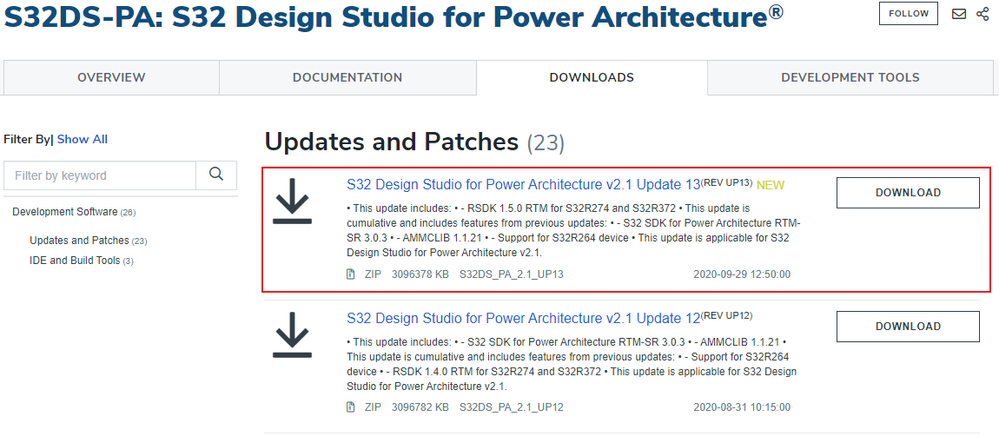Open the DOCUMENTATION tab
This screenshot has height=436, width=999.
(x=347, y=78)
